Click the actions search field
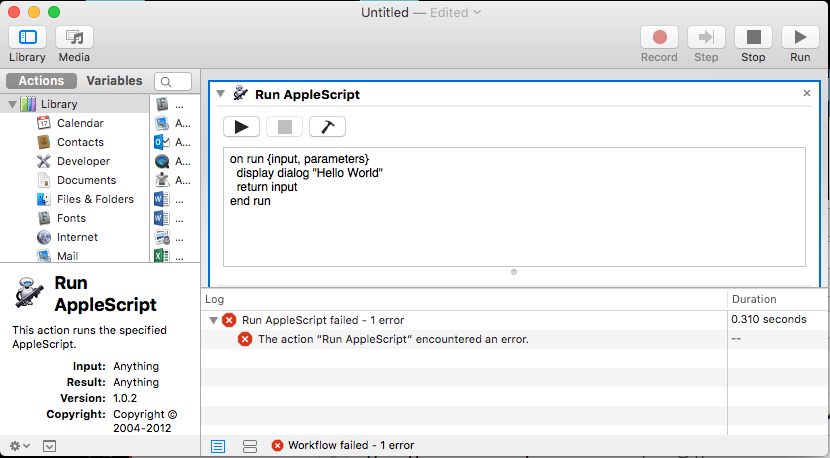 [x=173, y=82]
